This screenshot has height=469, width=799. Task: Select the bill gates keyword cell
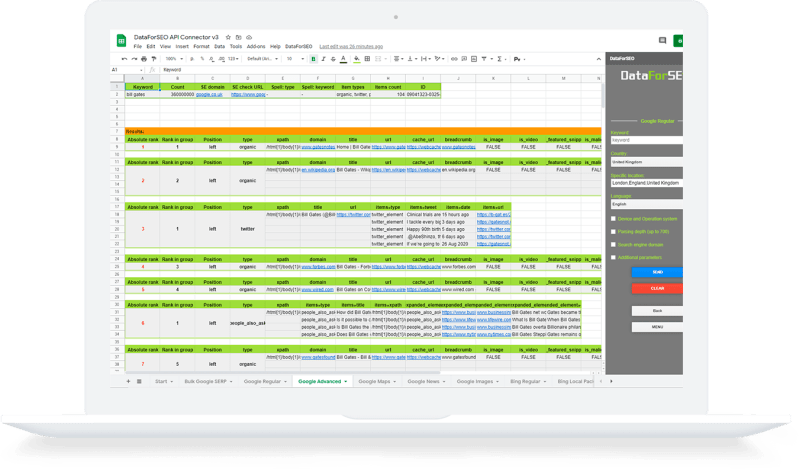click(143, 95)
